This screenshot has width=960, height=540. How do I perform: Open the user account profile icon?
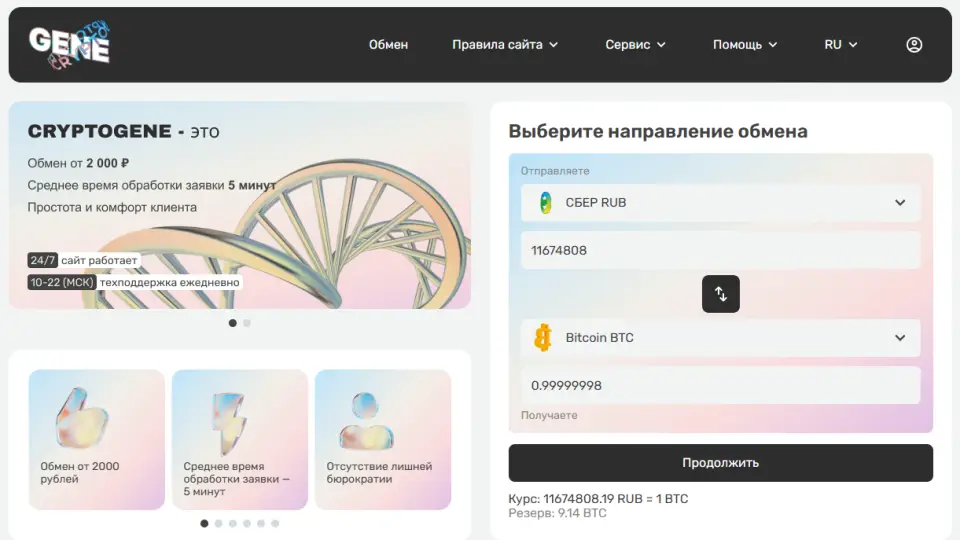tap(913, 45)
